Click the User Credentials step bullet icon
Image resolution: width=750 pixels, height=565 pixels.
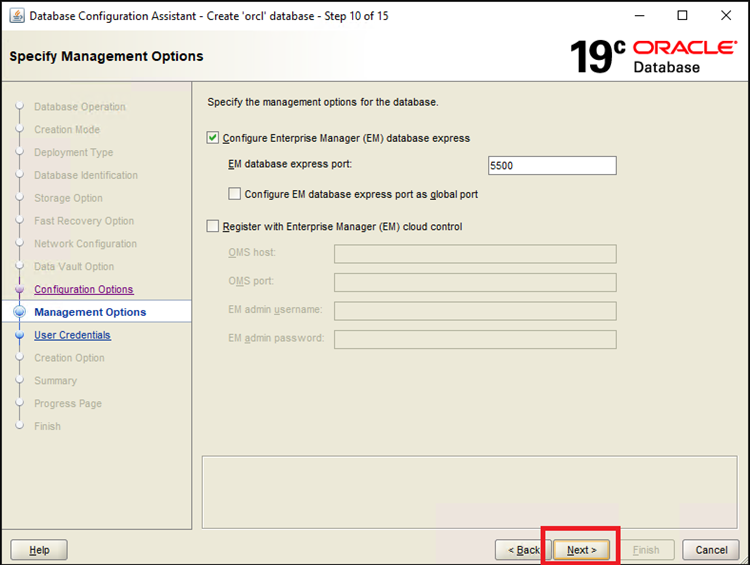pos(20,335)
